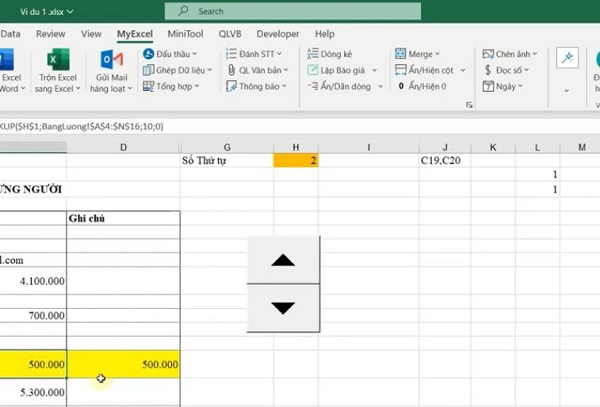The height and width of the screenshot is (407, 600).
Task: Click the Thông báo icon
Action: click(x=231, y=86)
